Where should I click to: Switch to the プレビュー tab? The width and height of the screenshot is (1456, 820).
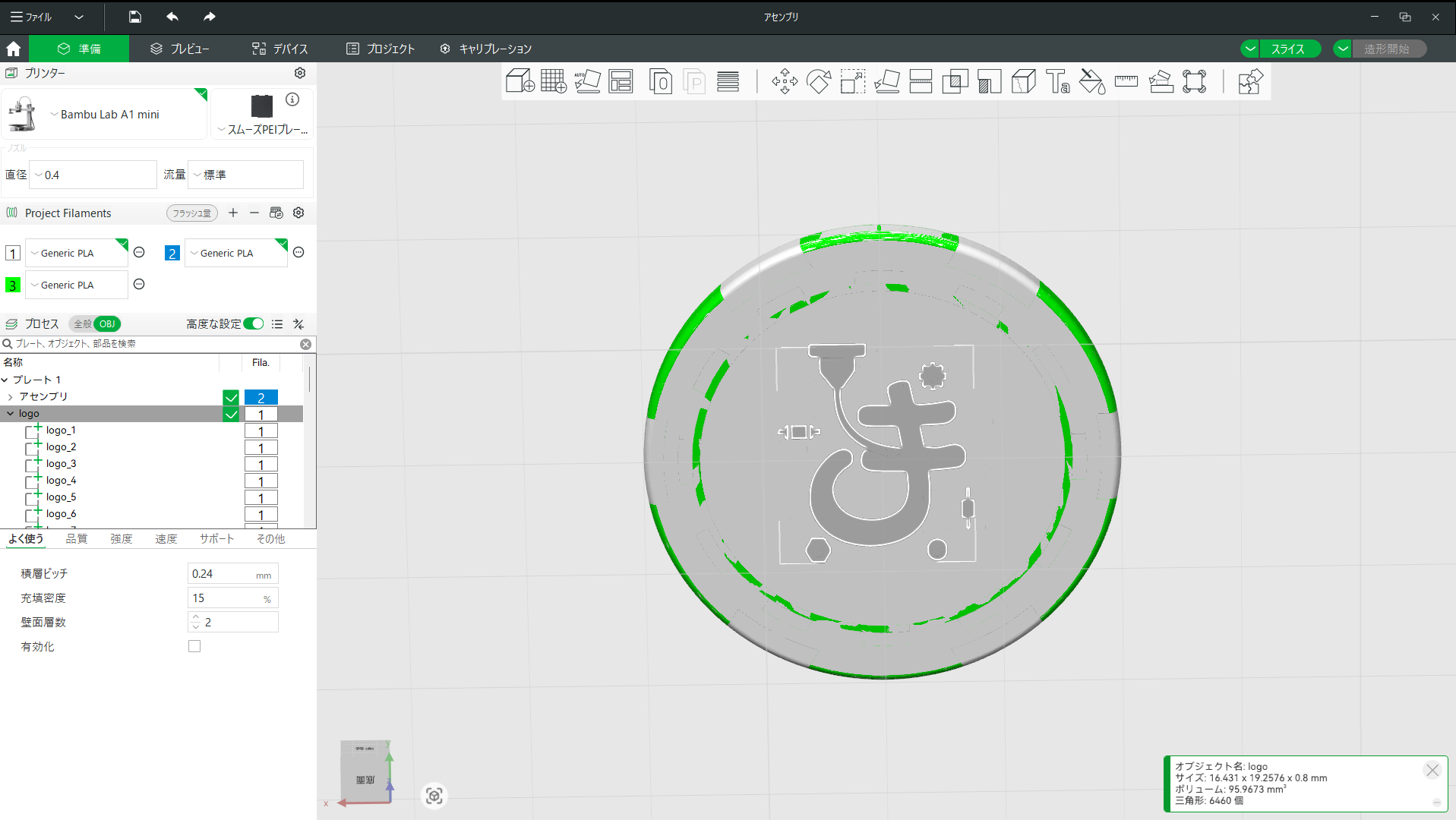tap(180, 49)
